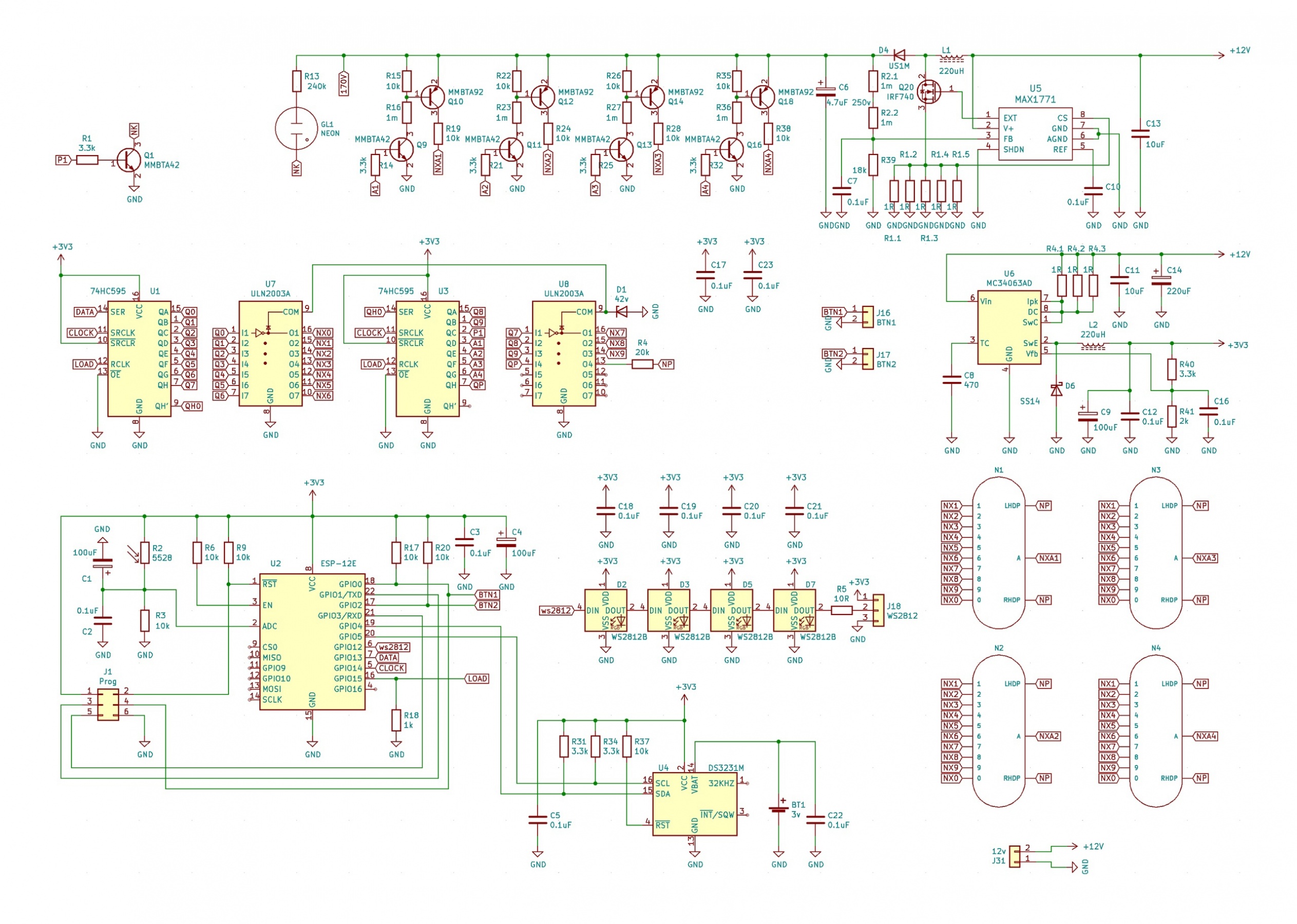
Task: Select the CLOCK label at U3 SRCLK pin
Action: click(371, 332)
